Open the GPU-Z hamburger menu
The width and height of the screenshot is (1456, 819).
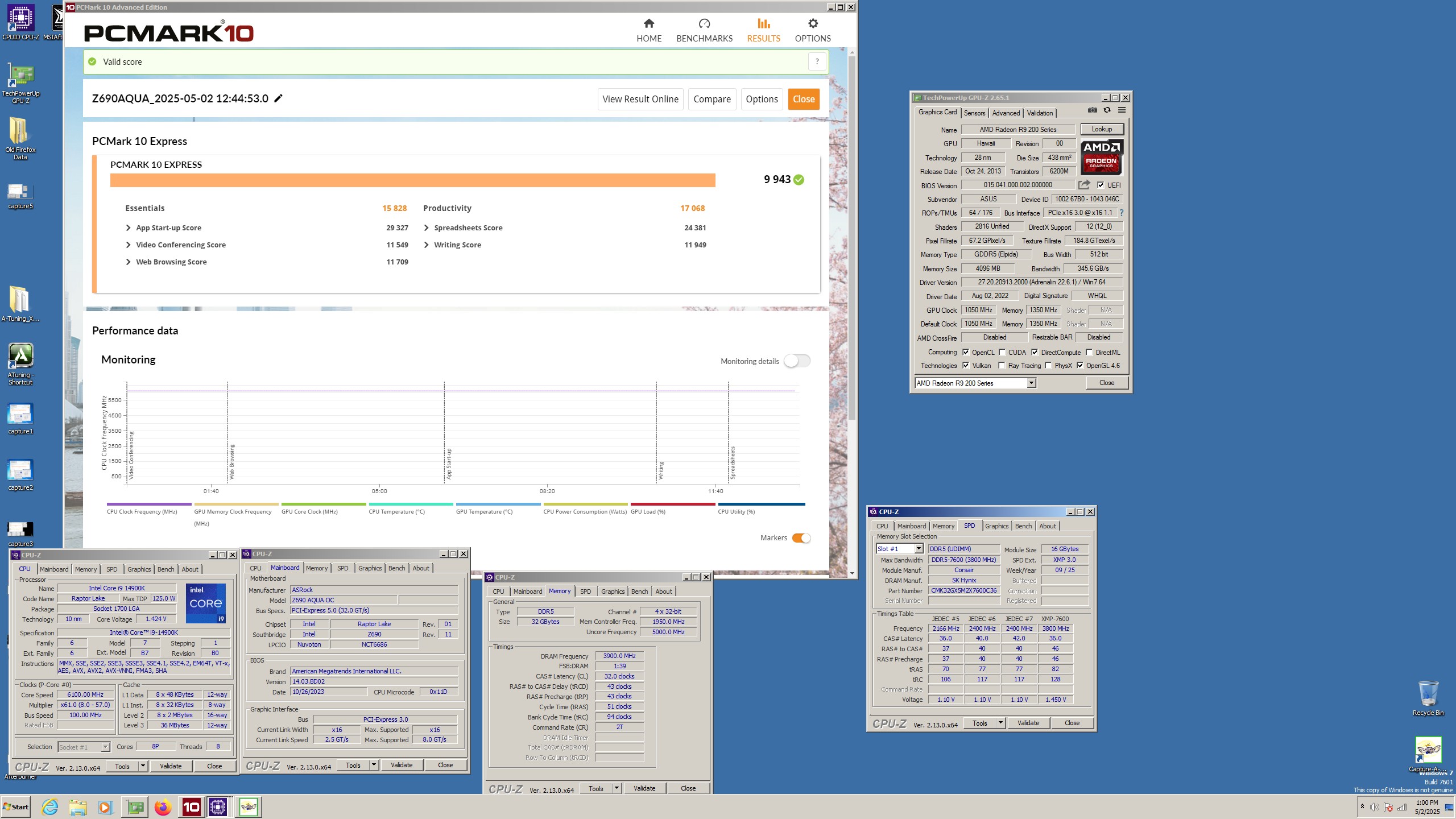click(x=1122, y=110)
